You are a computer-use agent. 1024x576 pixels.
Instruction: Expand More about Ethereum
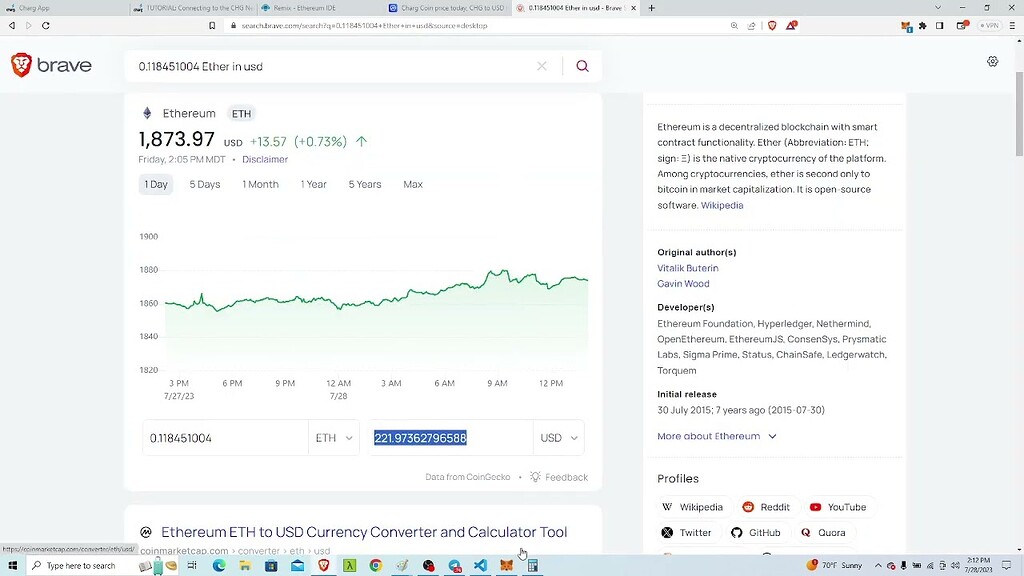(x=716, y=436)
